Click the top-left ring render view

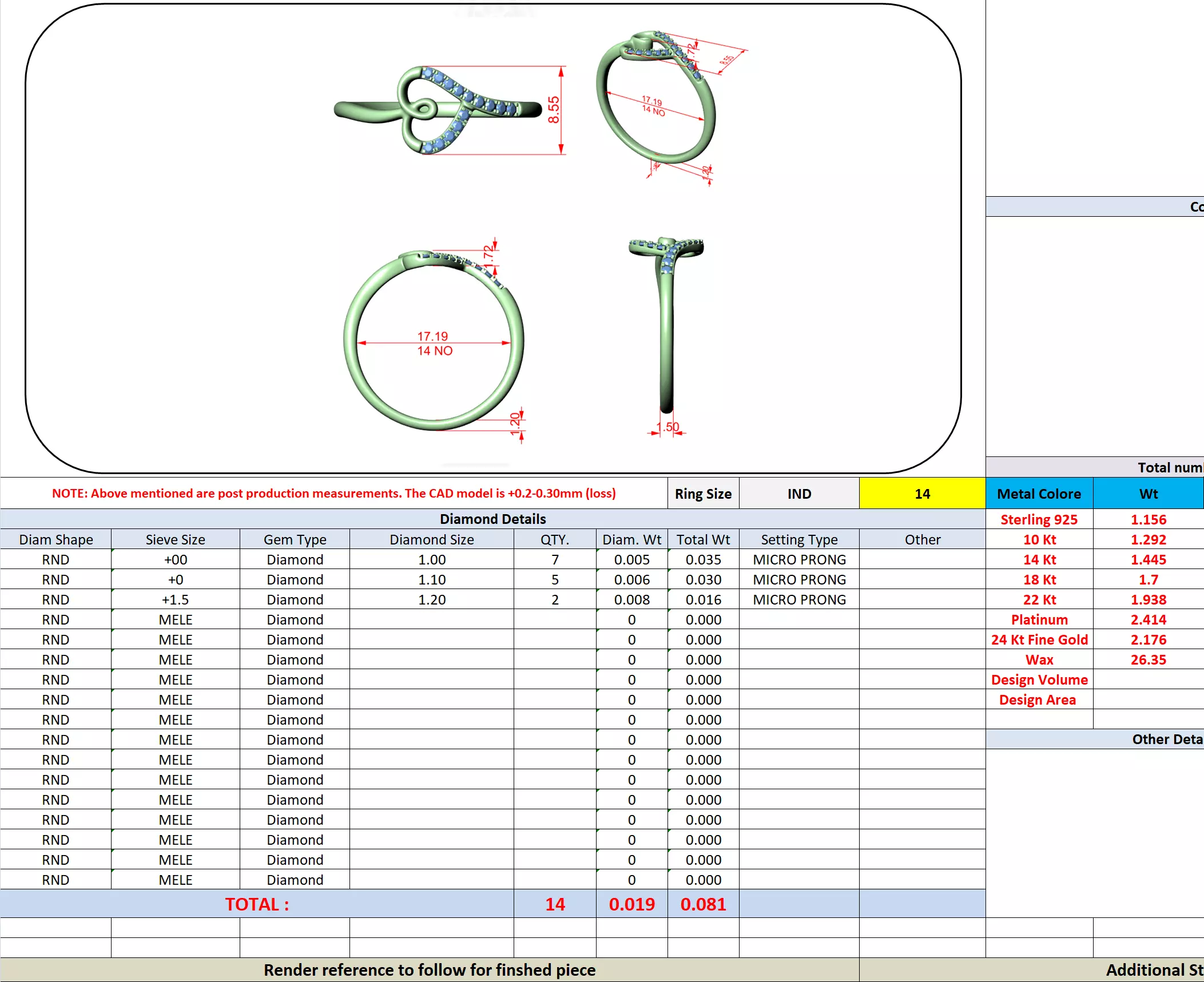point(438,110)
